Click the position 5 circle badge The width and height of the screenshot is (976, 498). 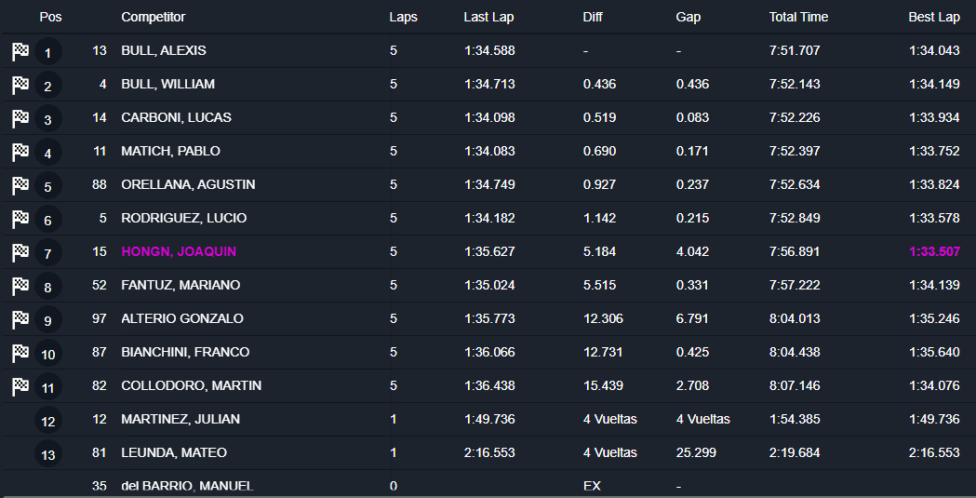point(48,187)
